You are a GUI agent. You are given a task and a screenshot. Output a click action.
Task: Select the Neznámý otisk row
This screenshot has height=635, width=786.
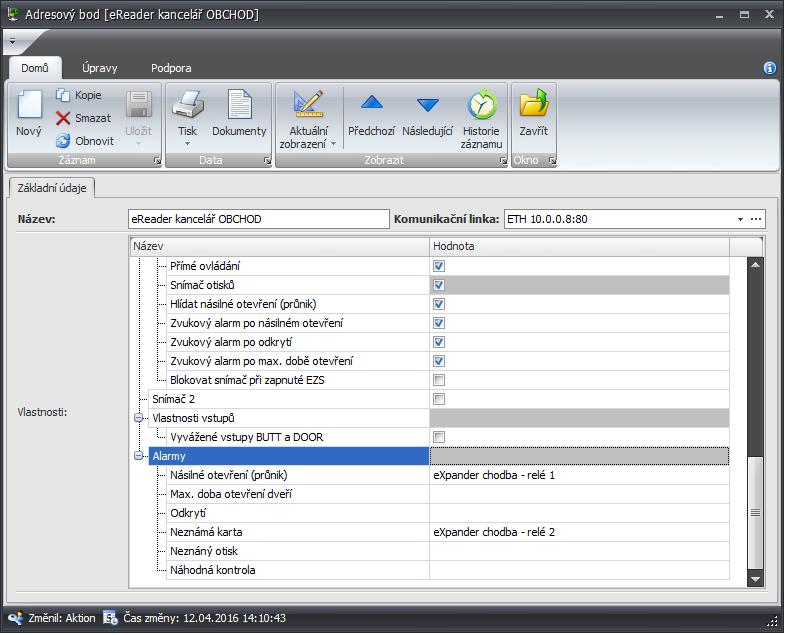point(298,551)
